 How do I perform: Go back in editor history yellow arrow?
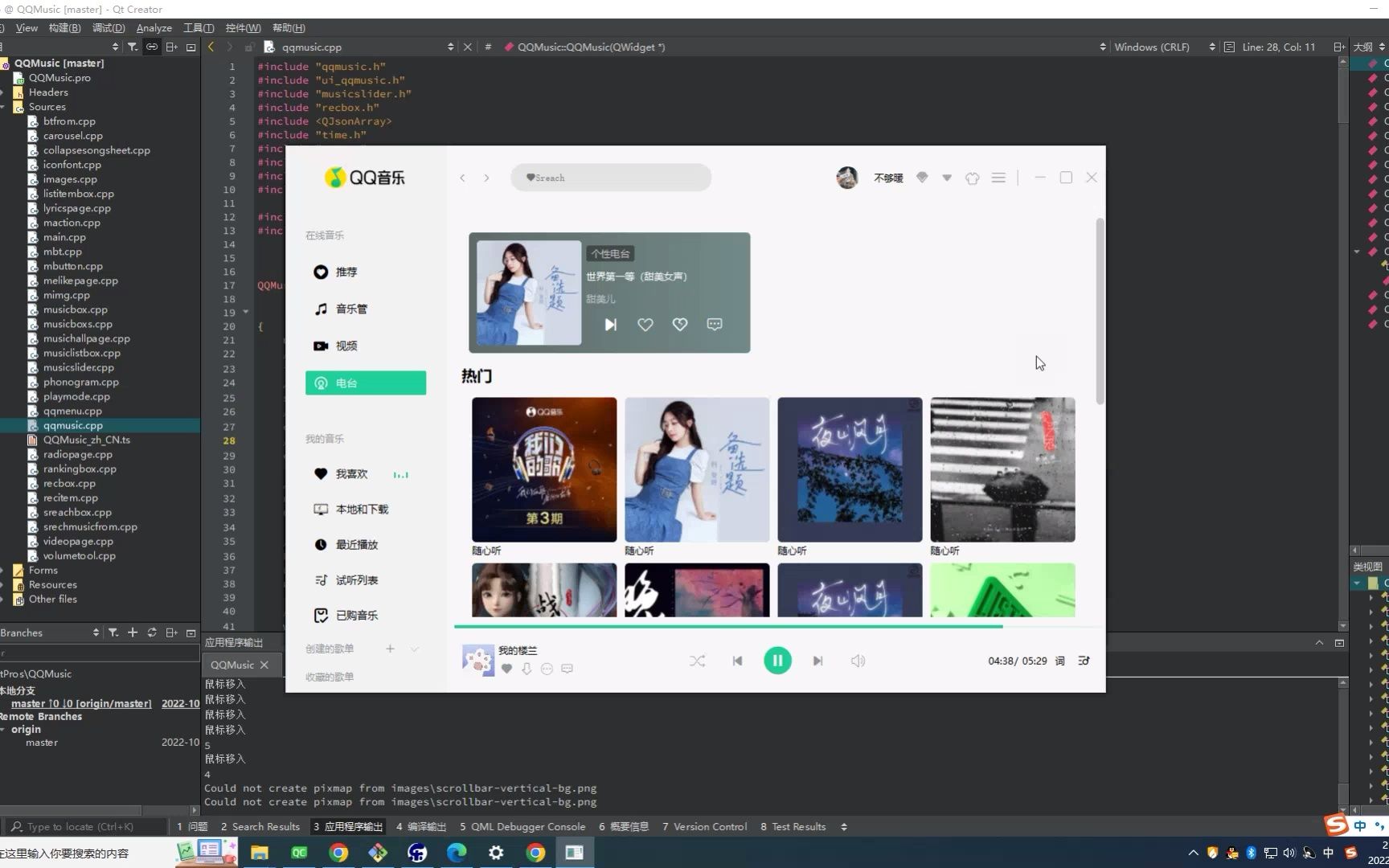211,47
